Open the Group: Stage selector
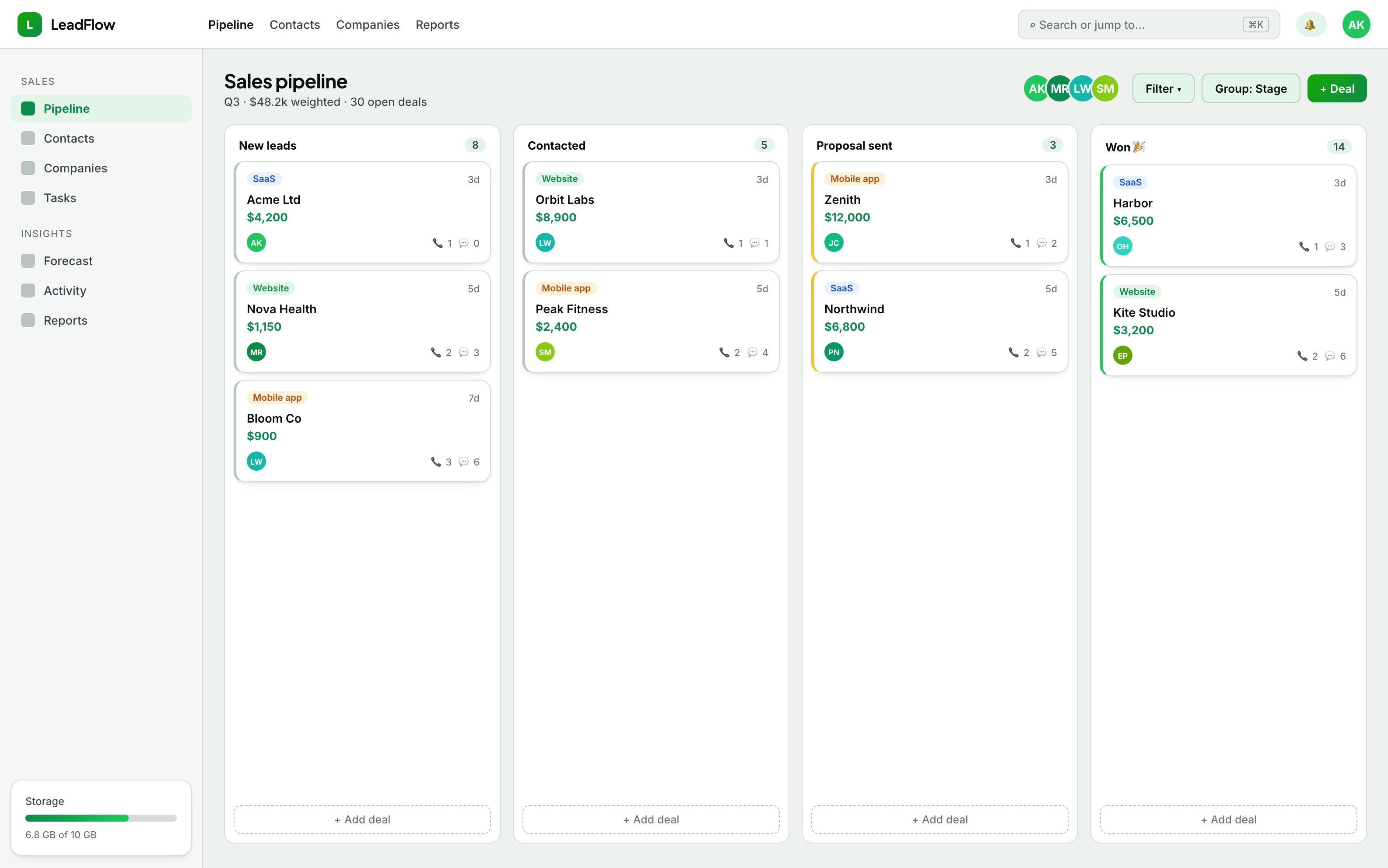Viewport: 1388px width, 868px height. pos(1251,88)
